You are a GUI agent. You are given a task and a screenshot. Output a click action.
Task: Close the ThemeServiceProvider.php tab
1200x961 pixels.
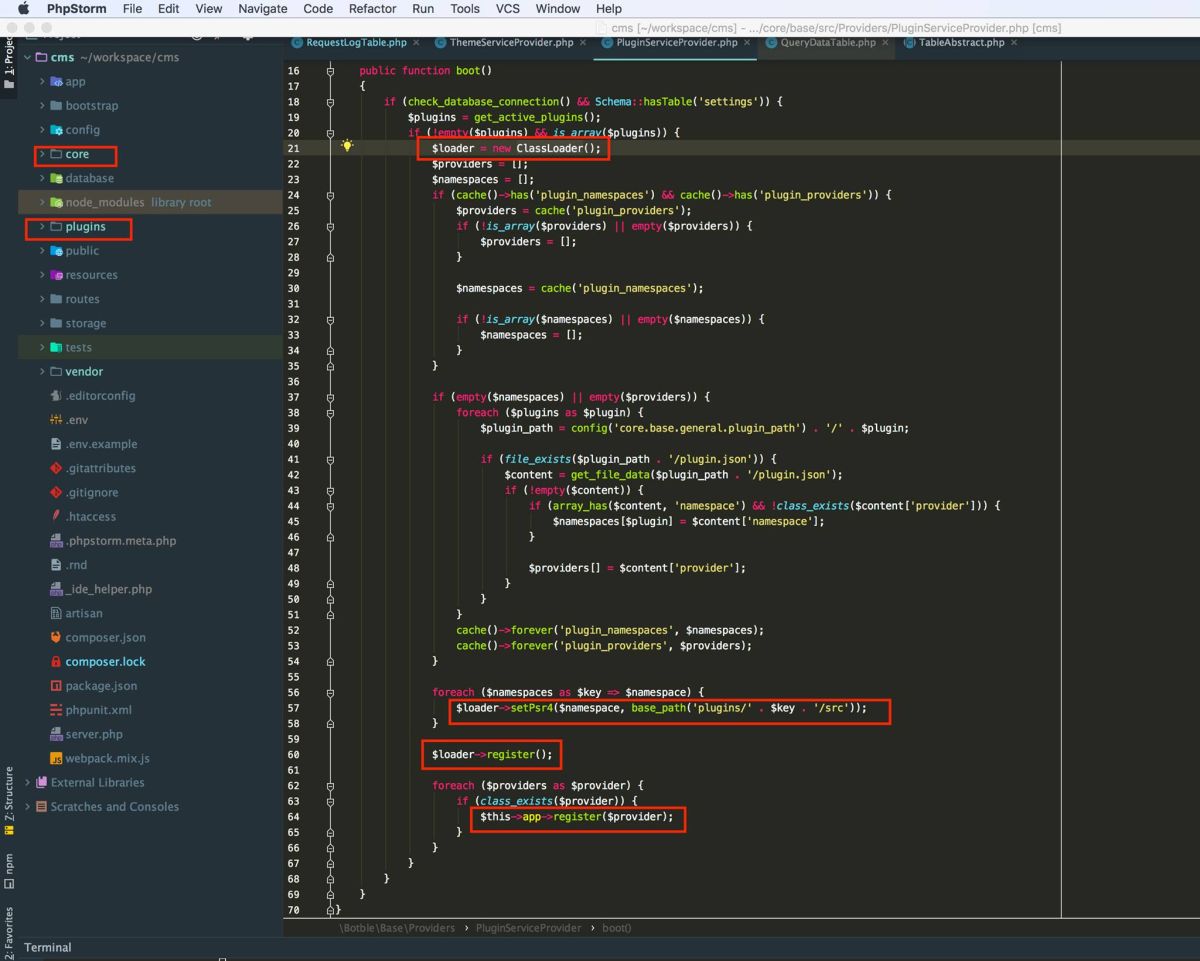point(583,43)
